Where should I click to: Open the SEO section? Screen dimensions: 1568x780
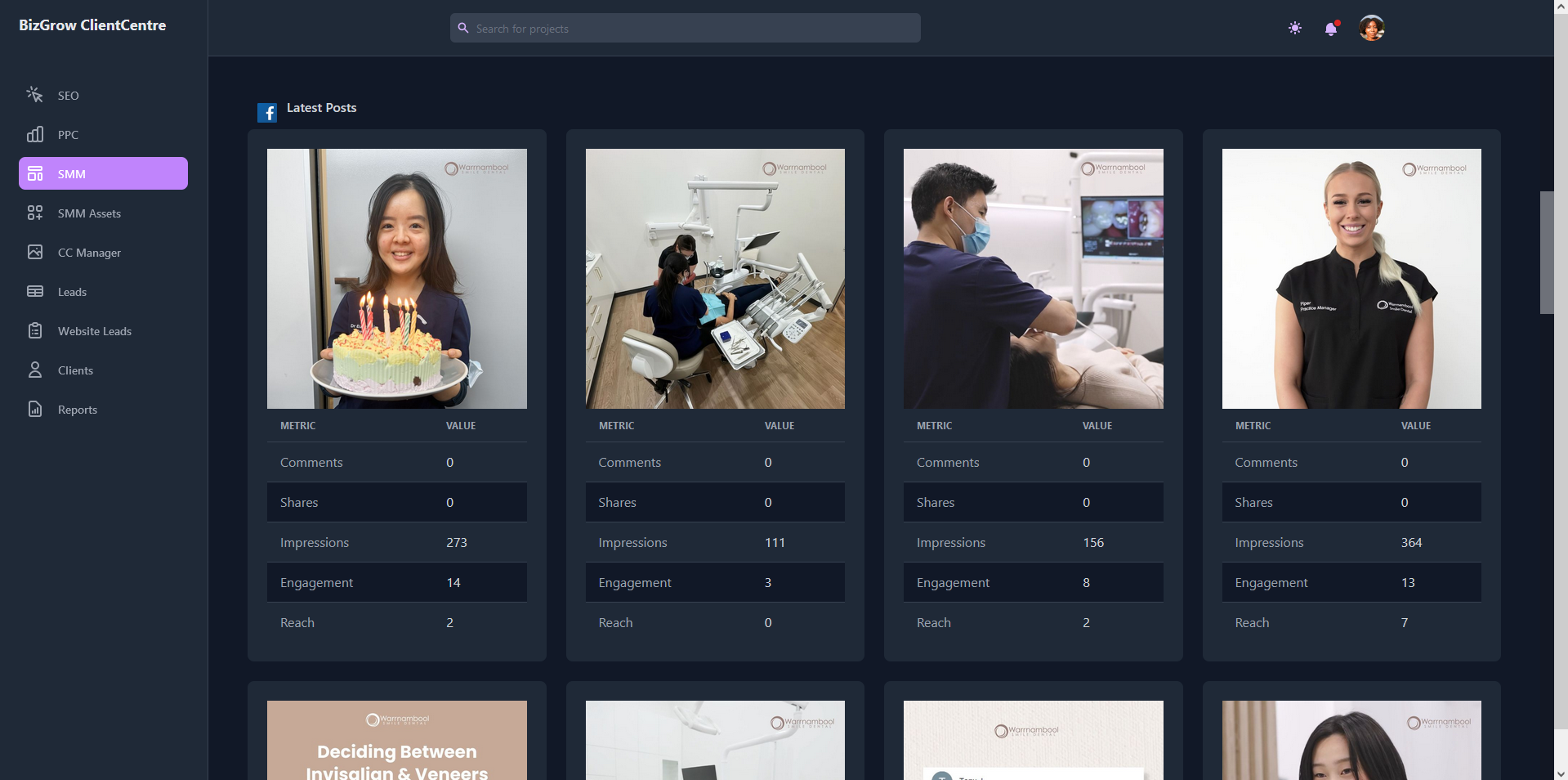(103, 95)
